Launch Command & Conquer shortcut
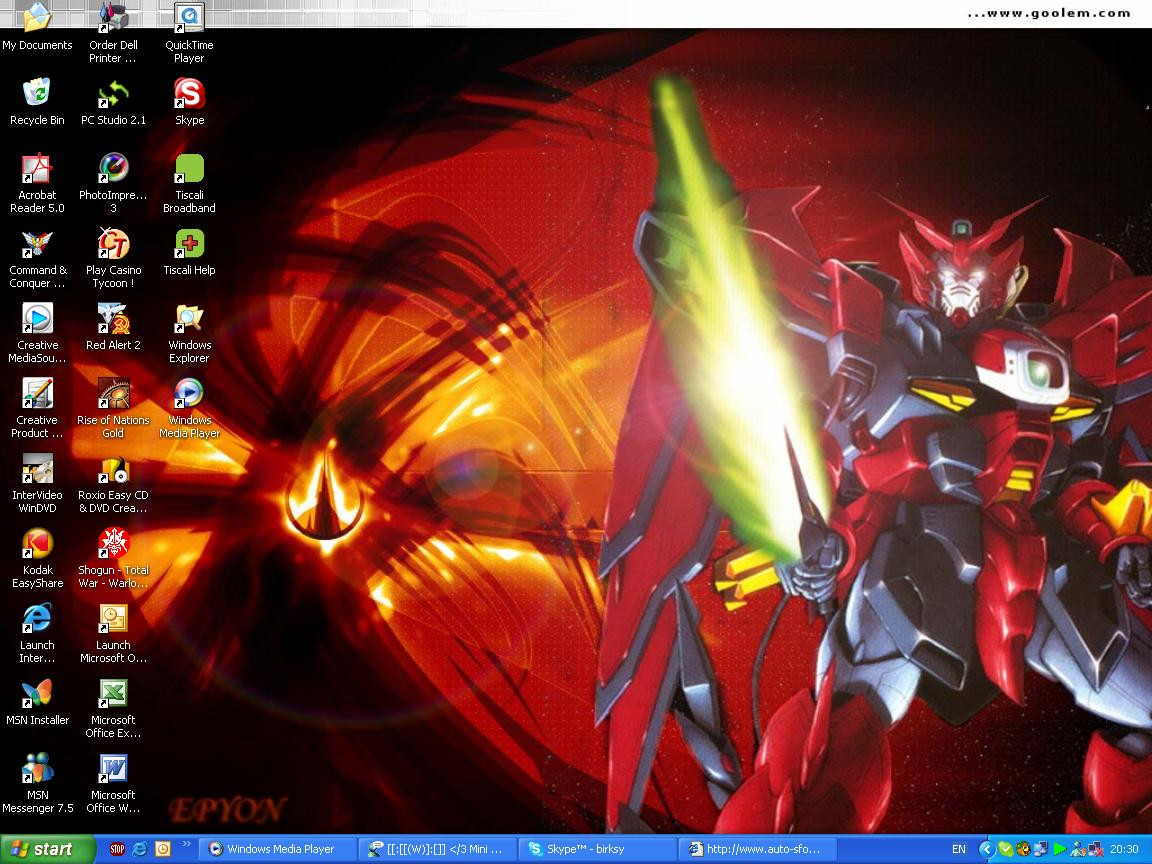The image size is (1152, 864). point(37,258)
